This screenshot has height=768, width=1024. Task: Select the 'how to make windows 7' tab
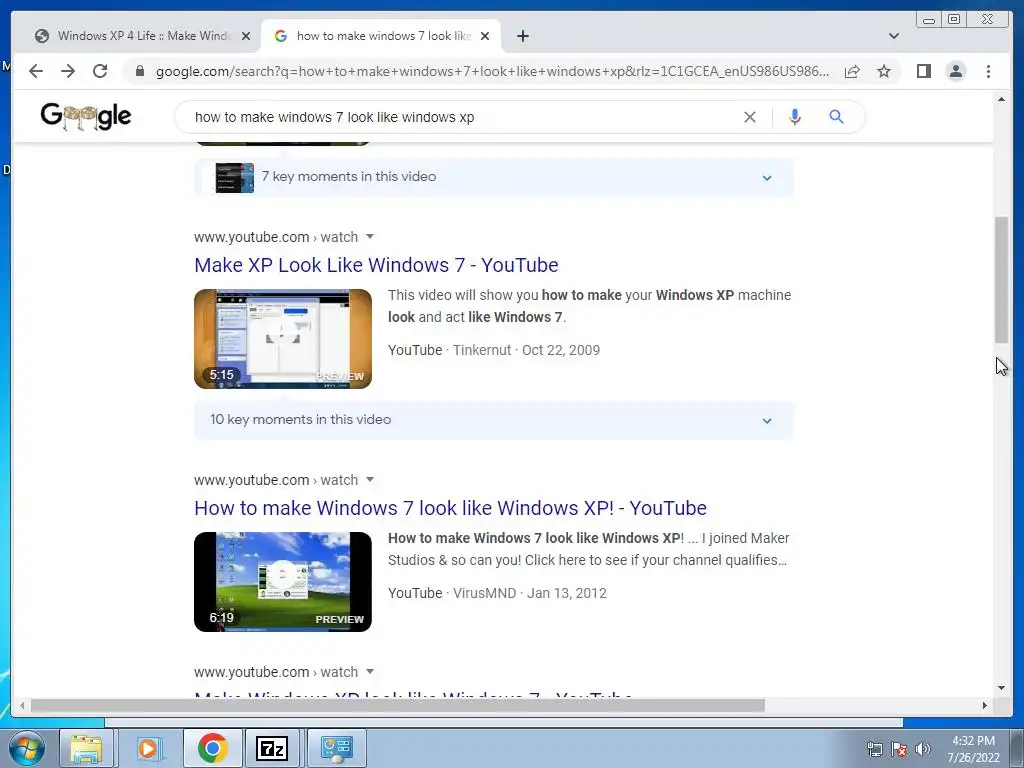pos(381,36)
